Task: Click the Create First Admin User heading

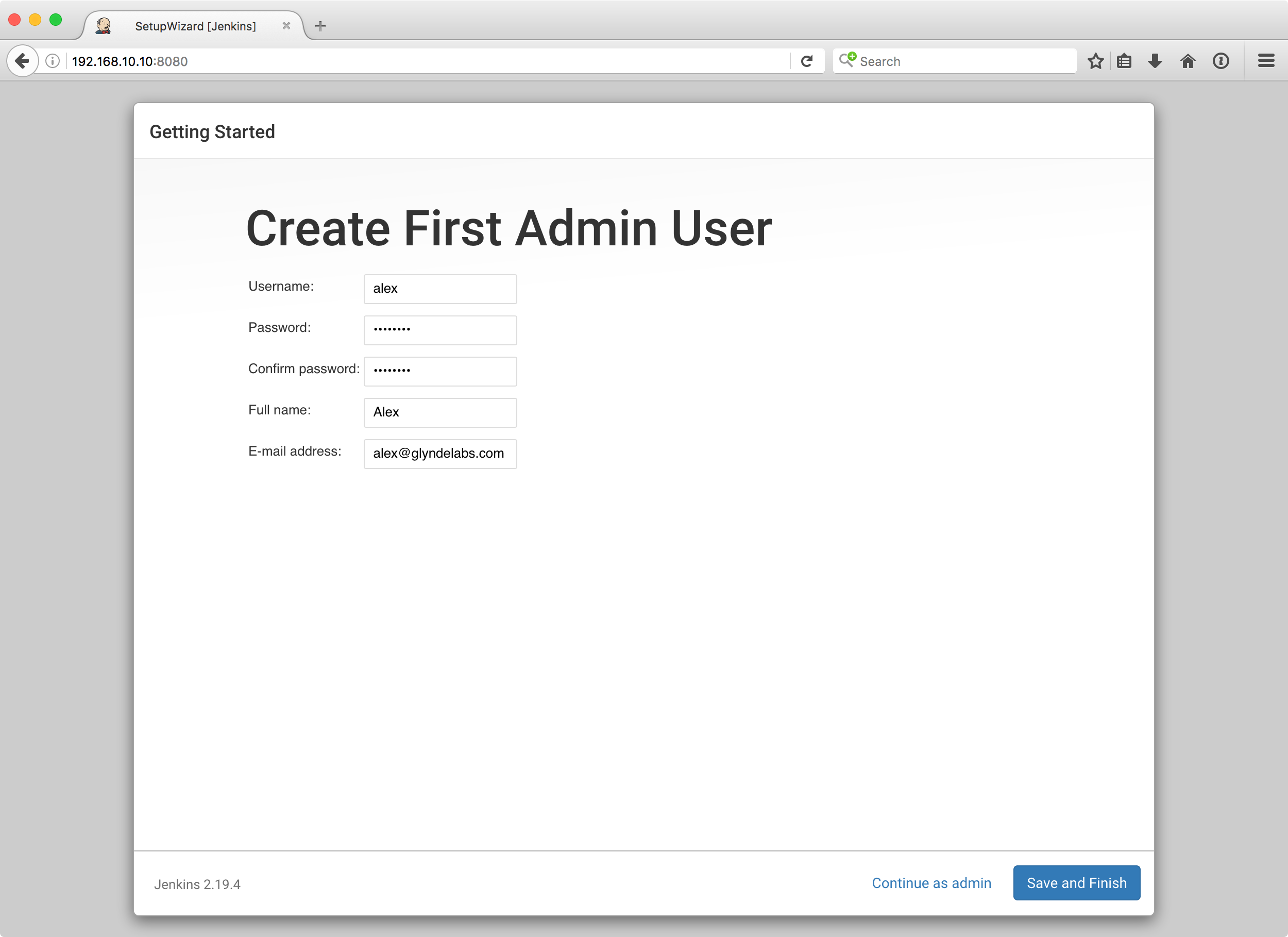Action: coord(509,228)
